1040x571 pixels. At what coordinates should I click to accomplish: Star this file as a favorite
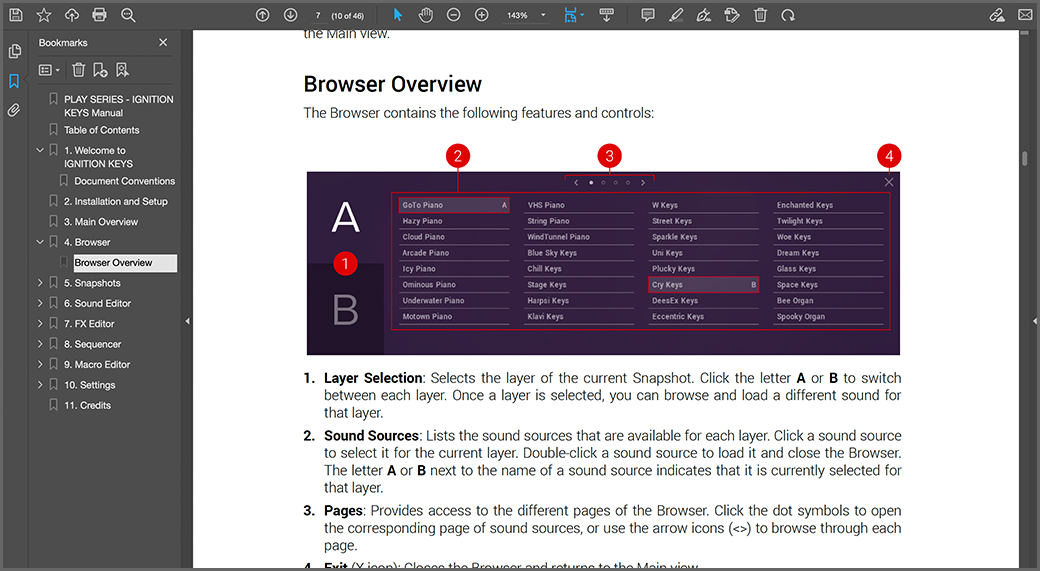[x=44, y=15]
